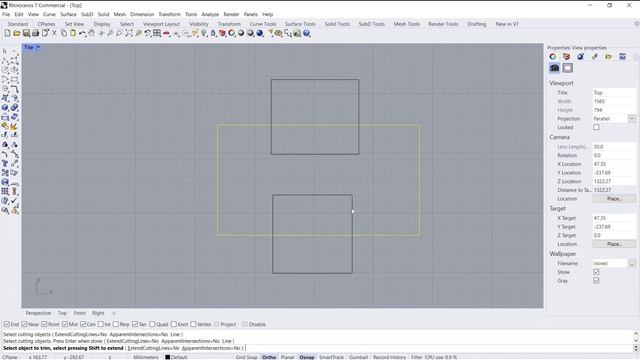Open the Top viewport title dropdown arrow
The image size is (640, 360).
(38, 47)
